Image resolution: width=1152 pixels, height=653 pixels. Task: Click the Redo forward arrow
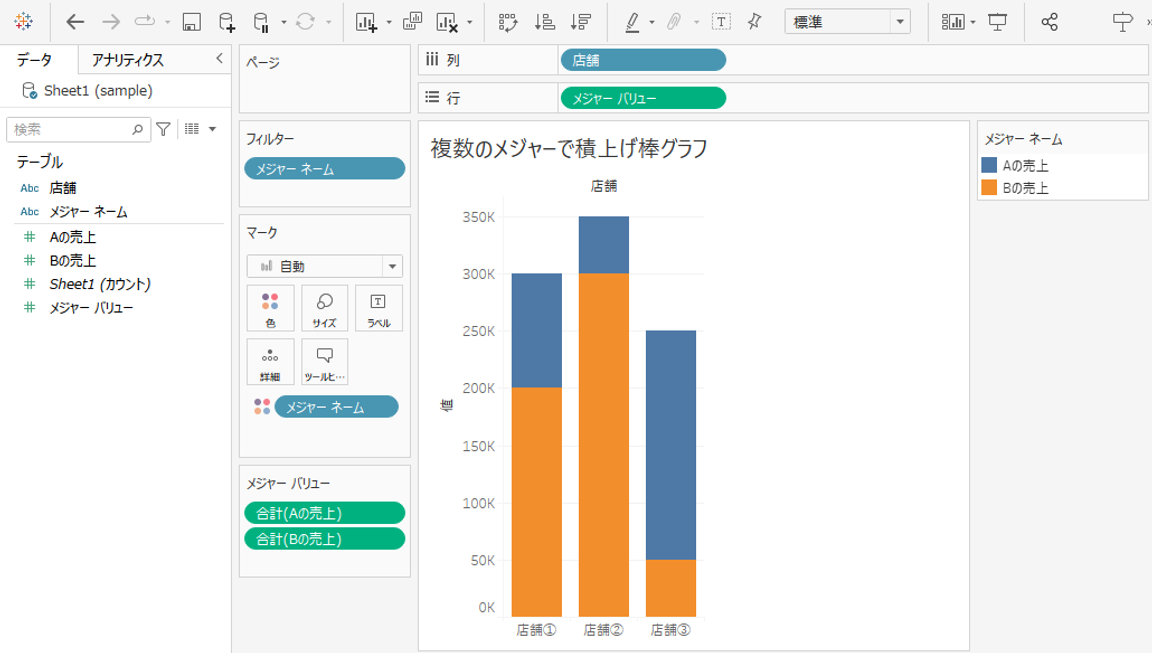[x=111, y=22]
